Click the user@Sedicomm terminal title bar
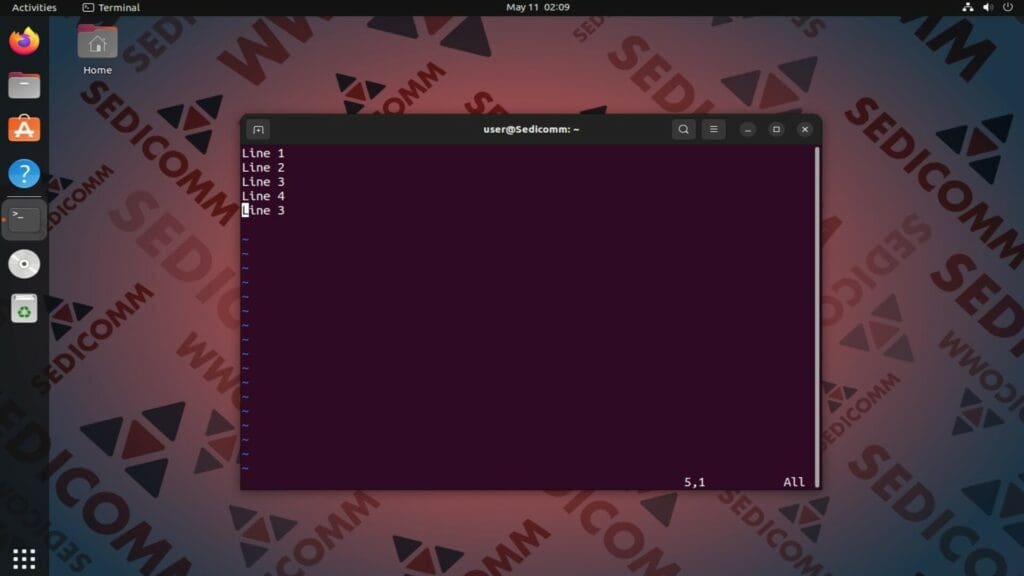The height and width of the screenshot is (576, 1024). [x=531, y=129]
